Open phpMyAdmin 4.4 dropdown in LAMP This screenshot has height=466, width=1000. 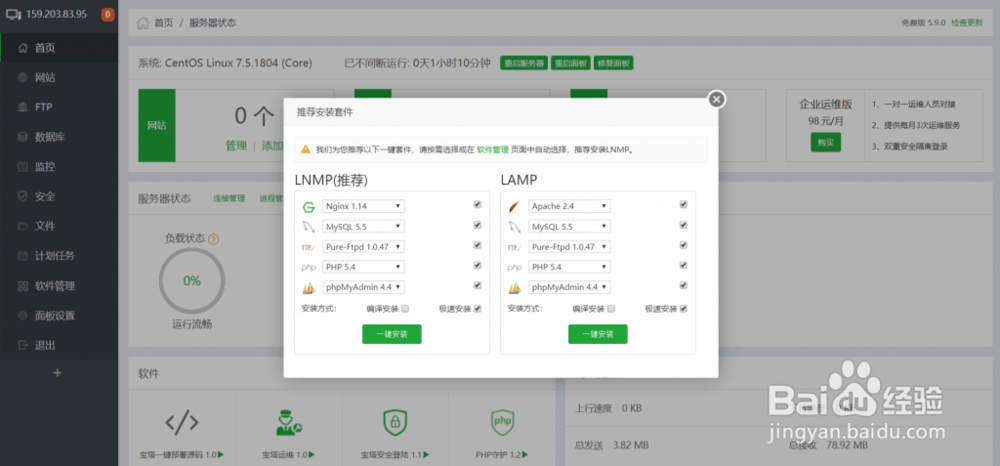[570, 288]
